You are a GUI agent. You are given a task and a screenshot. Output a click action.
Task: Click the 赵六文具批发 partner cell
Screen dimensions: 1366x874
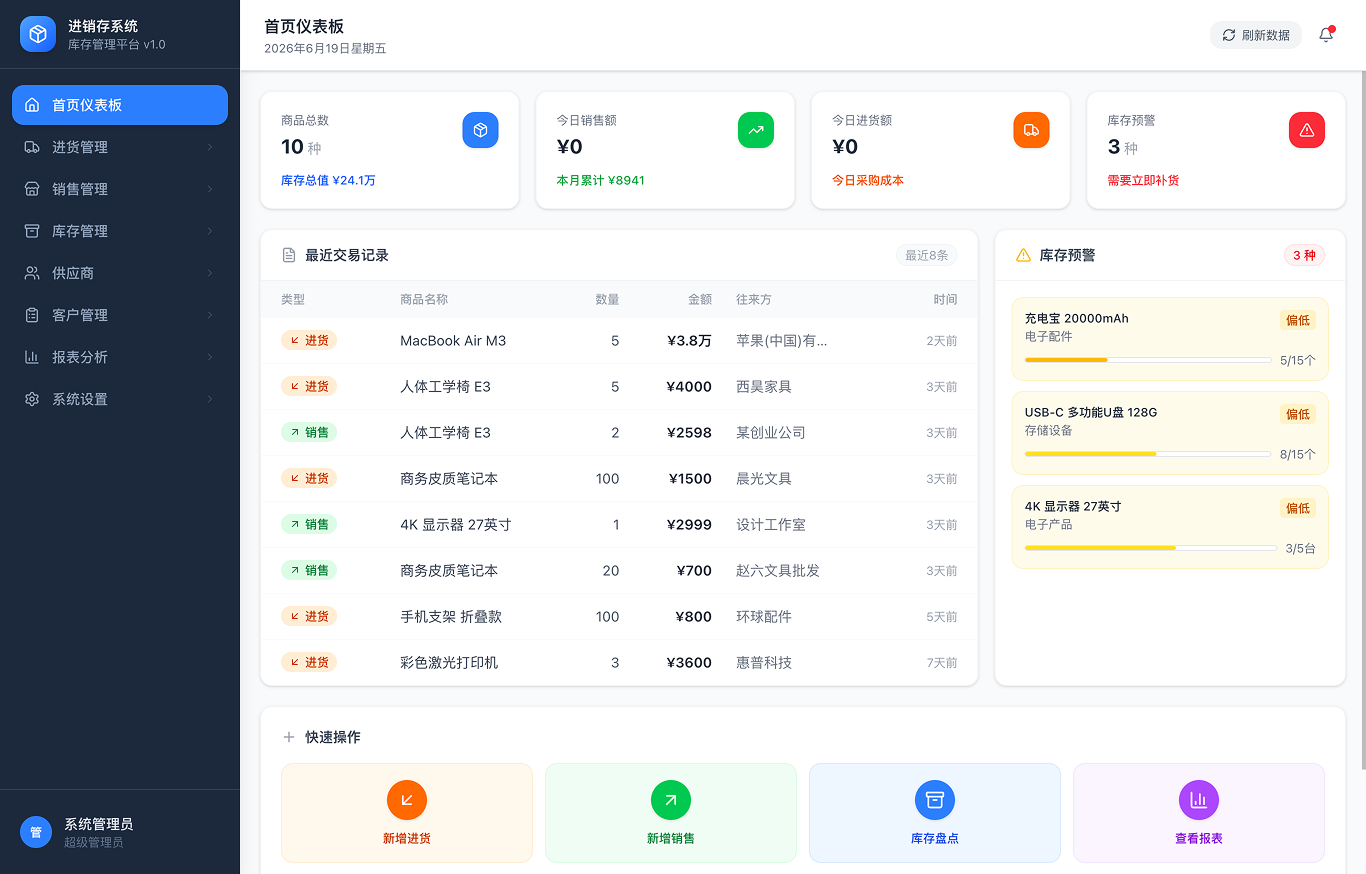(x=778, y=571)
